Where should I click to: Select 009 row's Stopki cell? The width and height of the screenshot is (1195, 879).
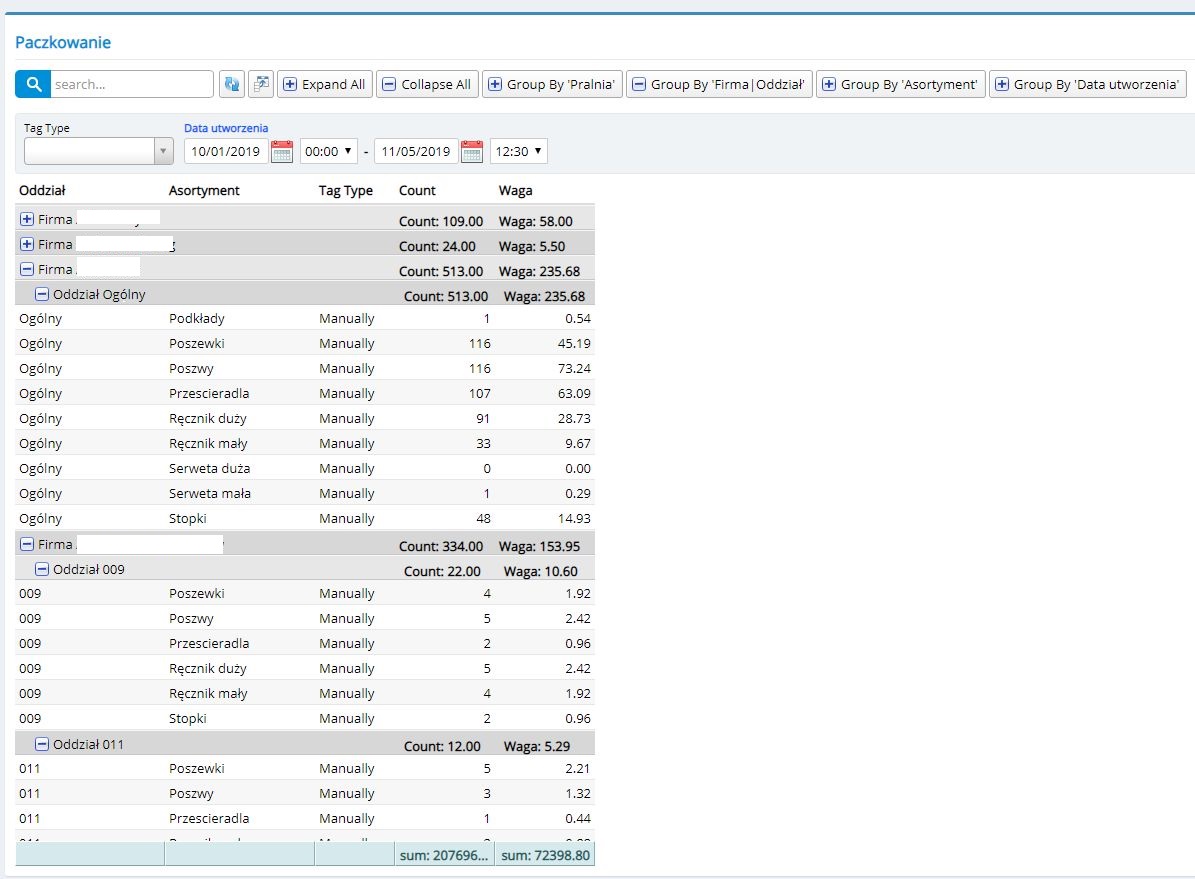coord(187,719)
